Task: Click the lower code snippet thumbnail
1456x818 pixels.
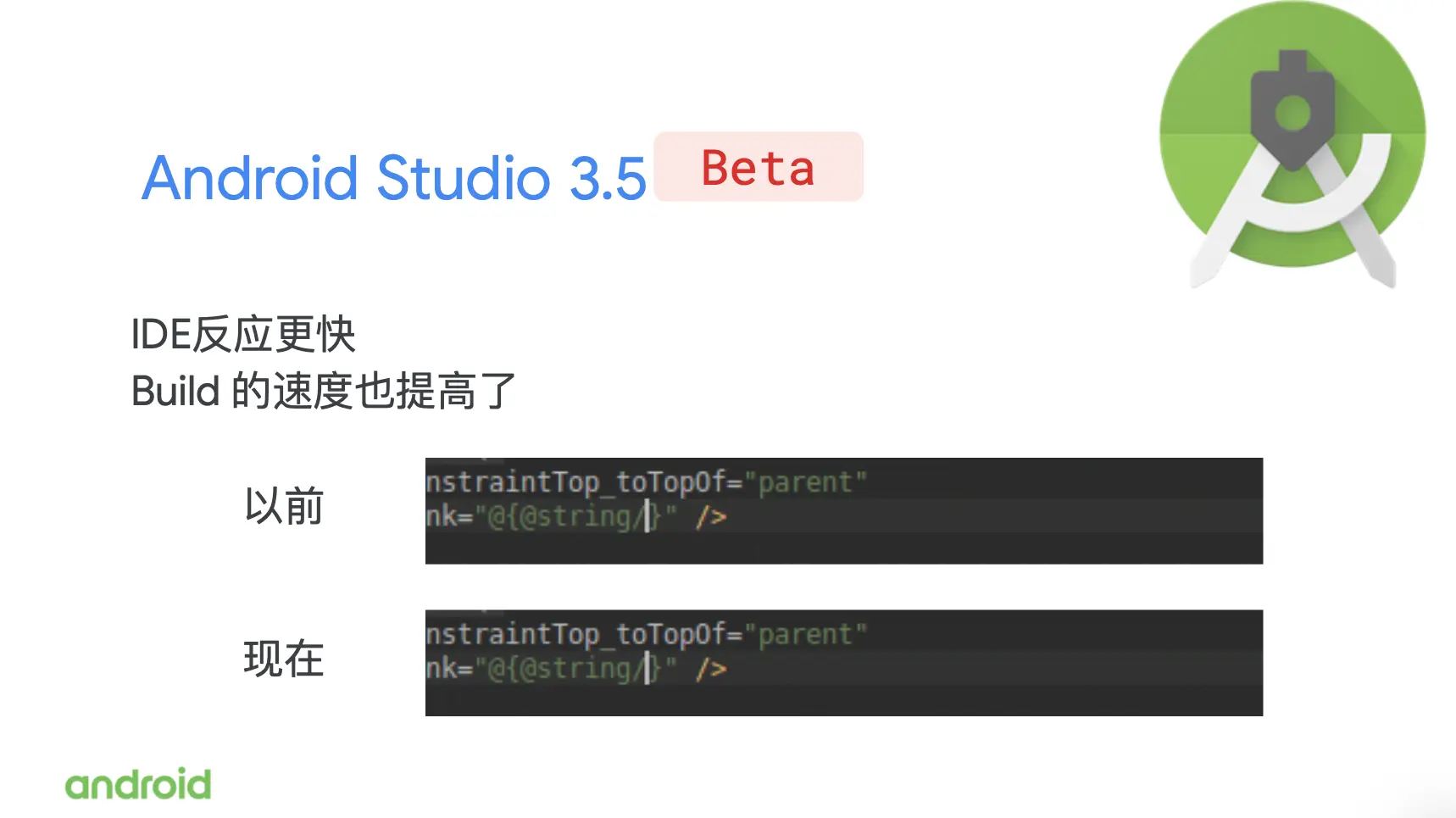Action: pyautogui.click(x=844, y=663)
